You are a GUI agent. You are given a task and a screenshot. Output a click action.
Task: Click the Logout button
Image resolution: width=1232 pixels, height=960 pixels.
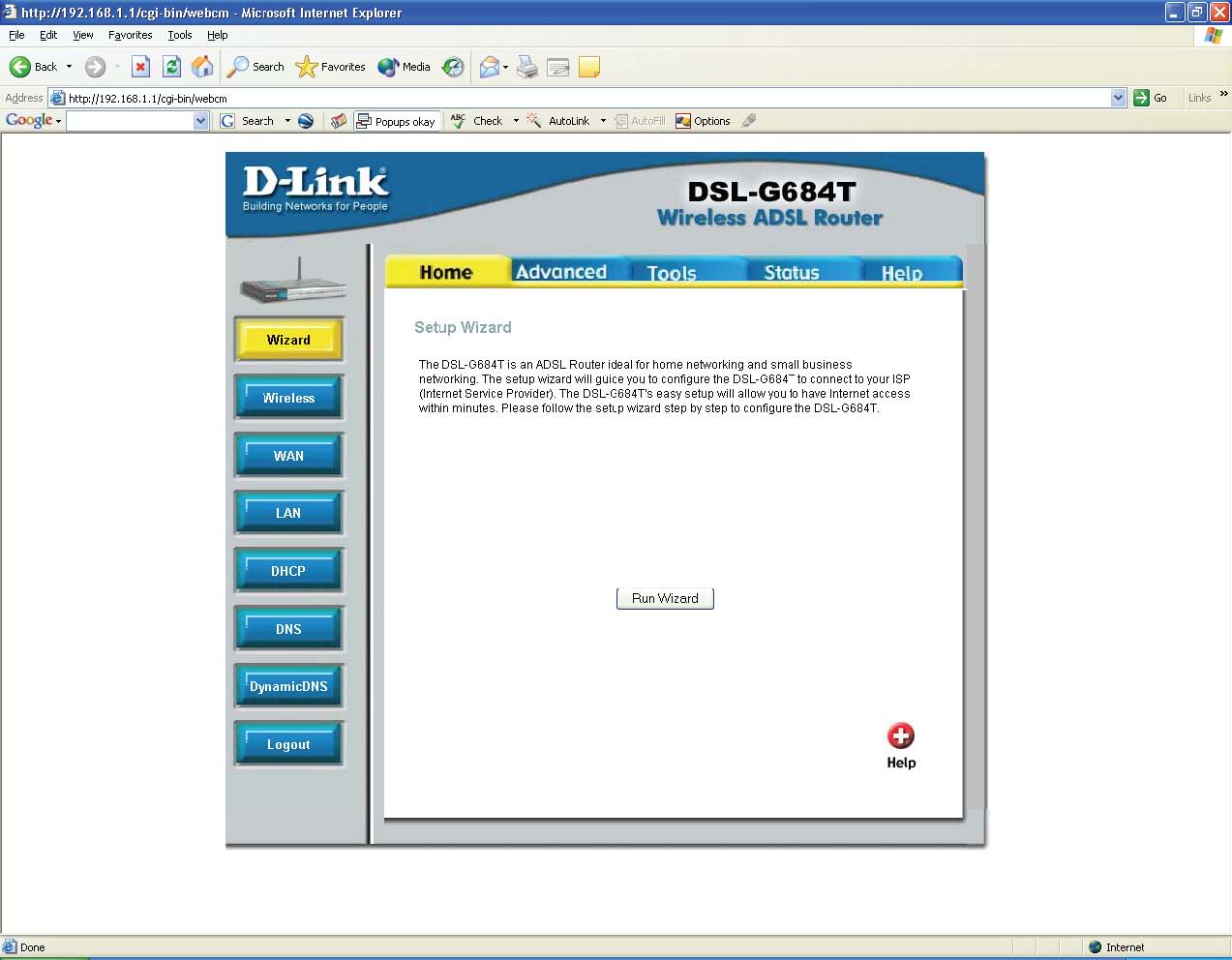[x=288, y=744]
